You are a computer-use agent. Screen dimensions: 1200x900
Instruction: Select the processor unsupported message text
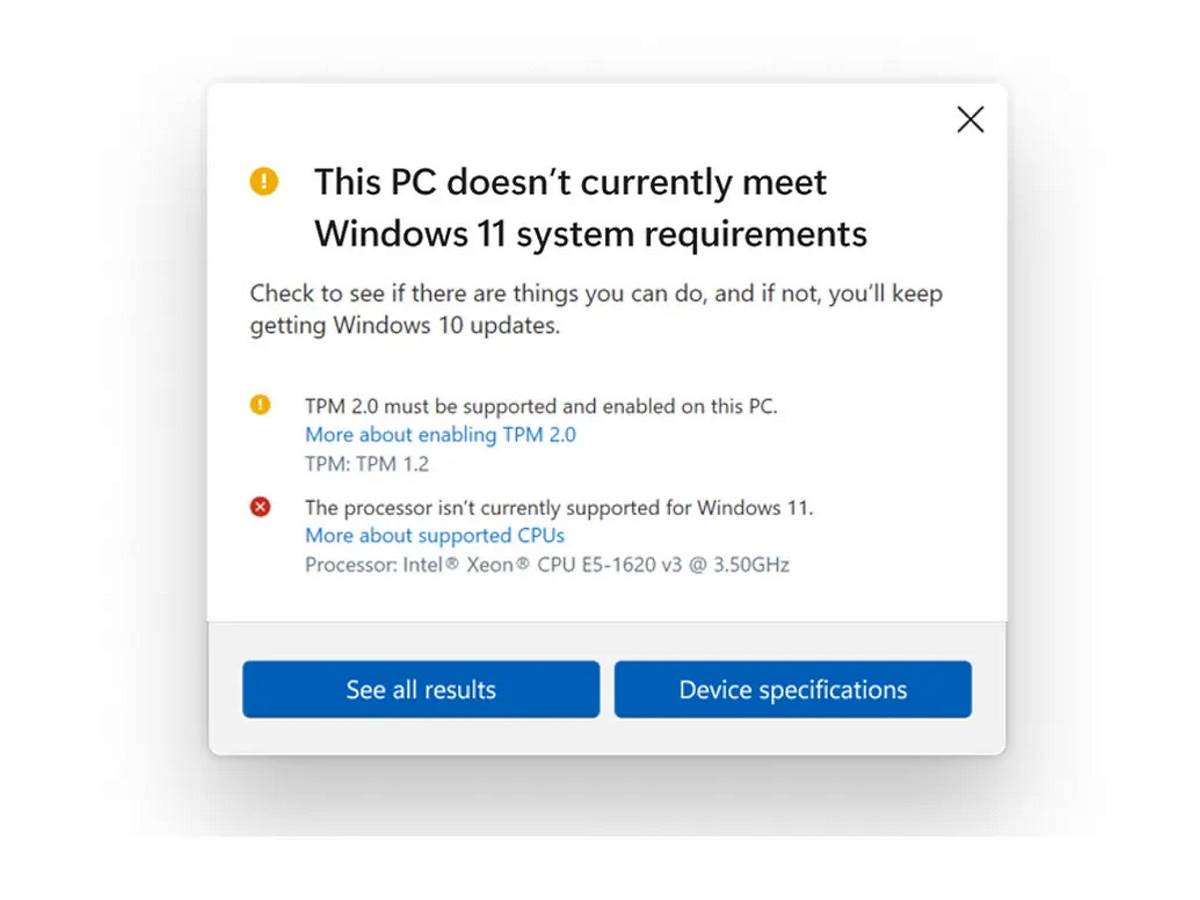[x=559, y=507]
